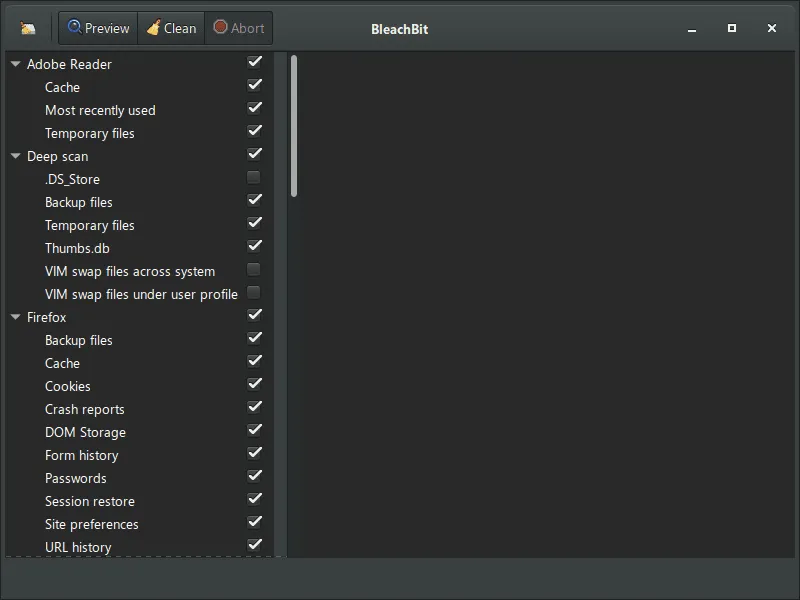Viewport: 800px width, 600px height.
Task: Select the '.DS_Store' row text
Action: [x=72, y=179]
